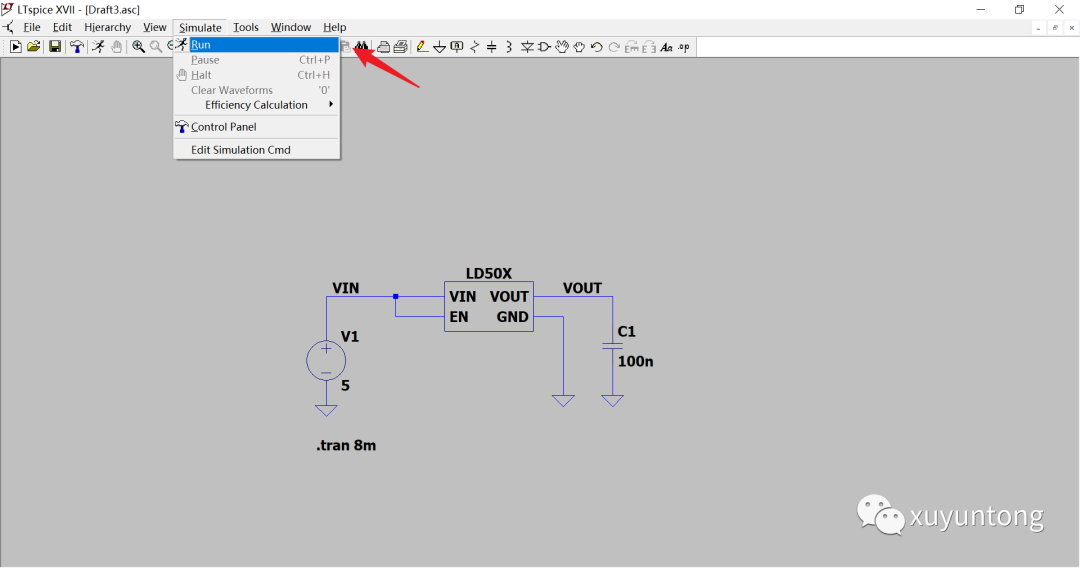1080x568 pixels.
Task: Open the Hierarchy menu
Action: coord(107,27)
